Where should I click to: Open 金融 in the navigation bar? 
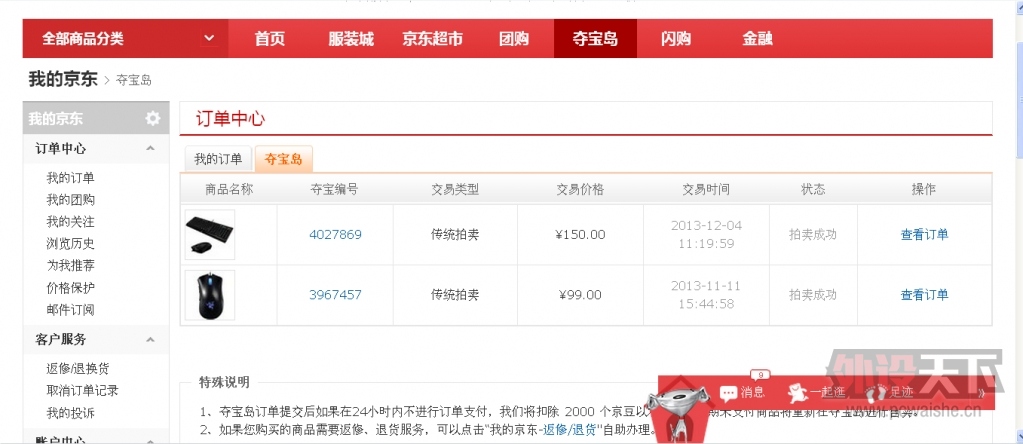(x=757, y=39)
